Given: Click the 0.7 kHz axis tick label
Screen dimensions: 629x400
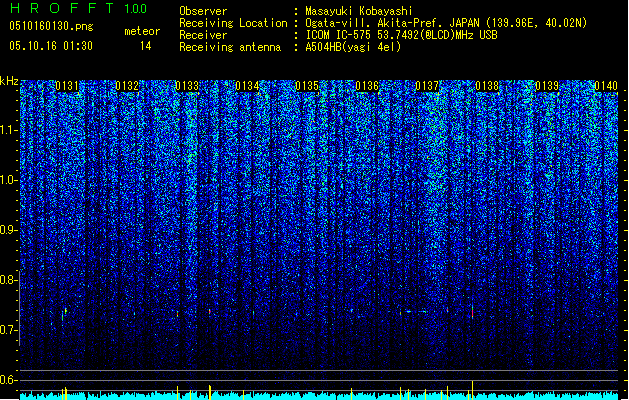Looking at the screenshot, I should [x=8, y=330].
